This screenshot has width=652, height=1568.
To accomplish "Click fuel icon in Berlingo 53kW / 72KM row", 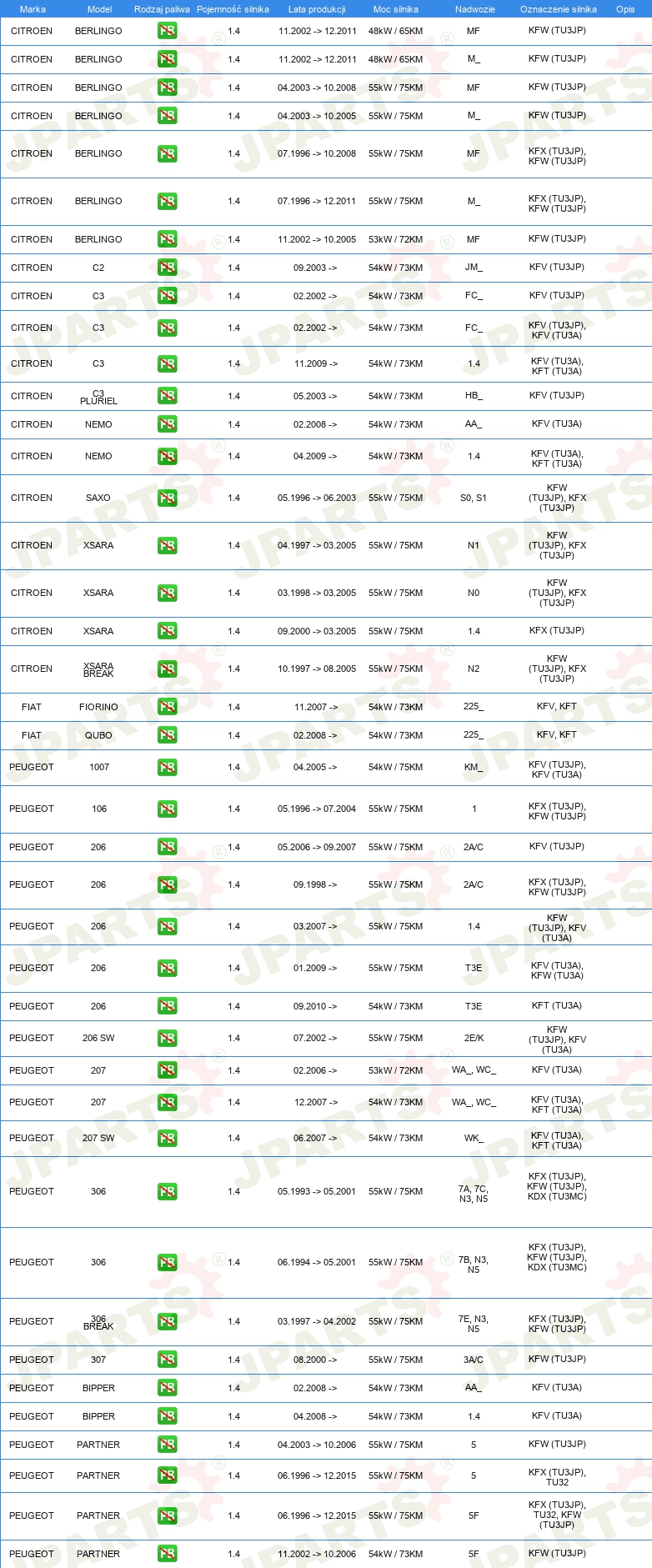I will click(168, 239).
